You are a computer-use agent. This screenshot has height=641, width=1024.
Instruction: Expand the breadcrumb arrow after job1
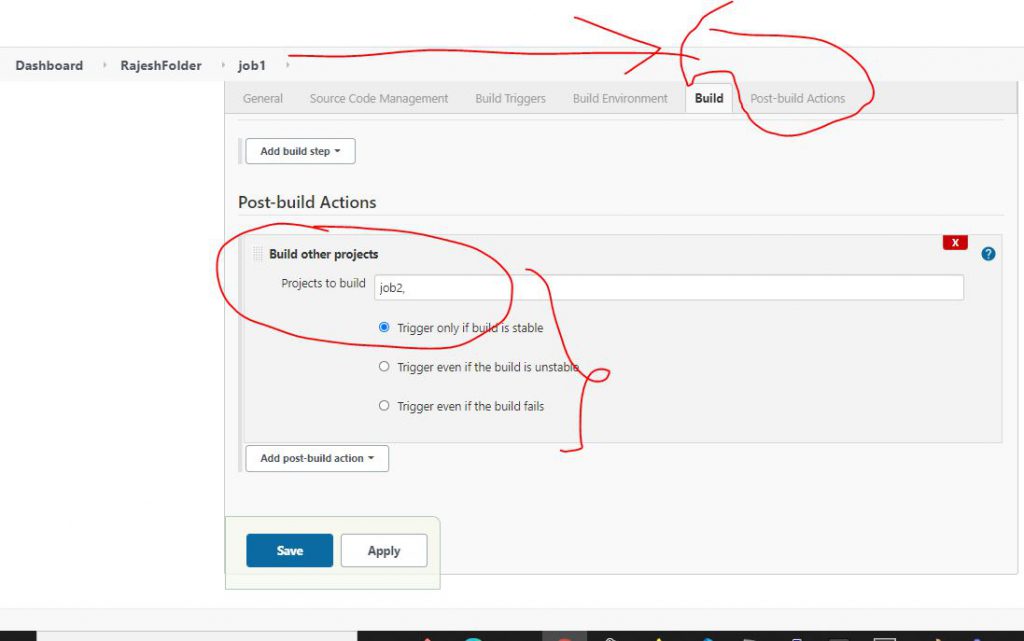(x=287, y=66)
